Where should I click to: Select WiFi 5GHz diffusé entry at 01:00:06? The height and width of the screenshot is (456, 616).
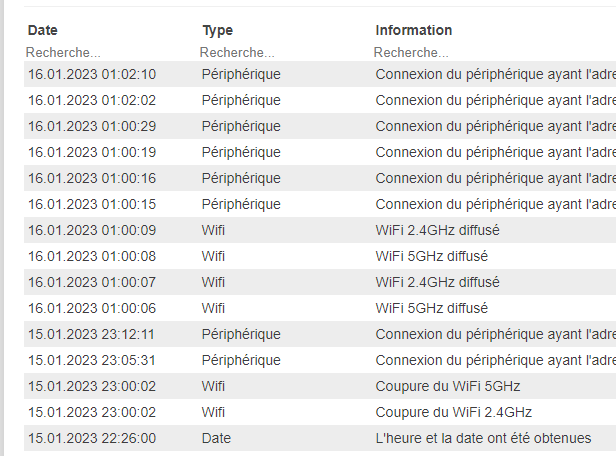[320, 308]
